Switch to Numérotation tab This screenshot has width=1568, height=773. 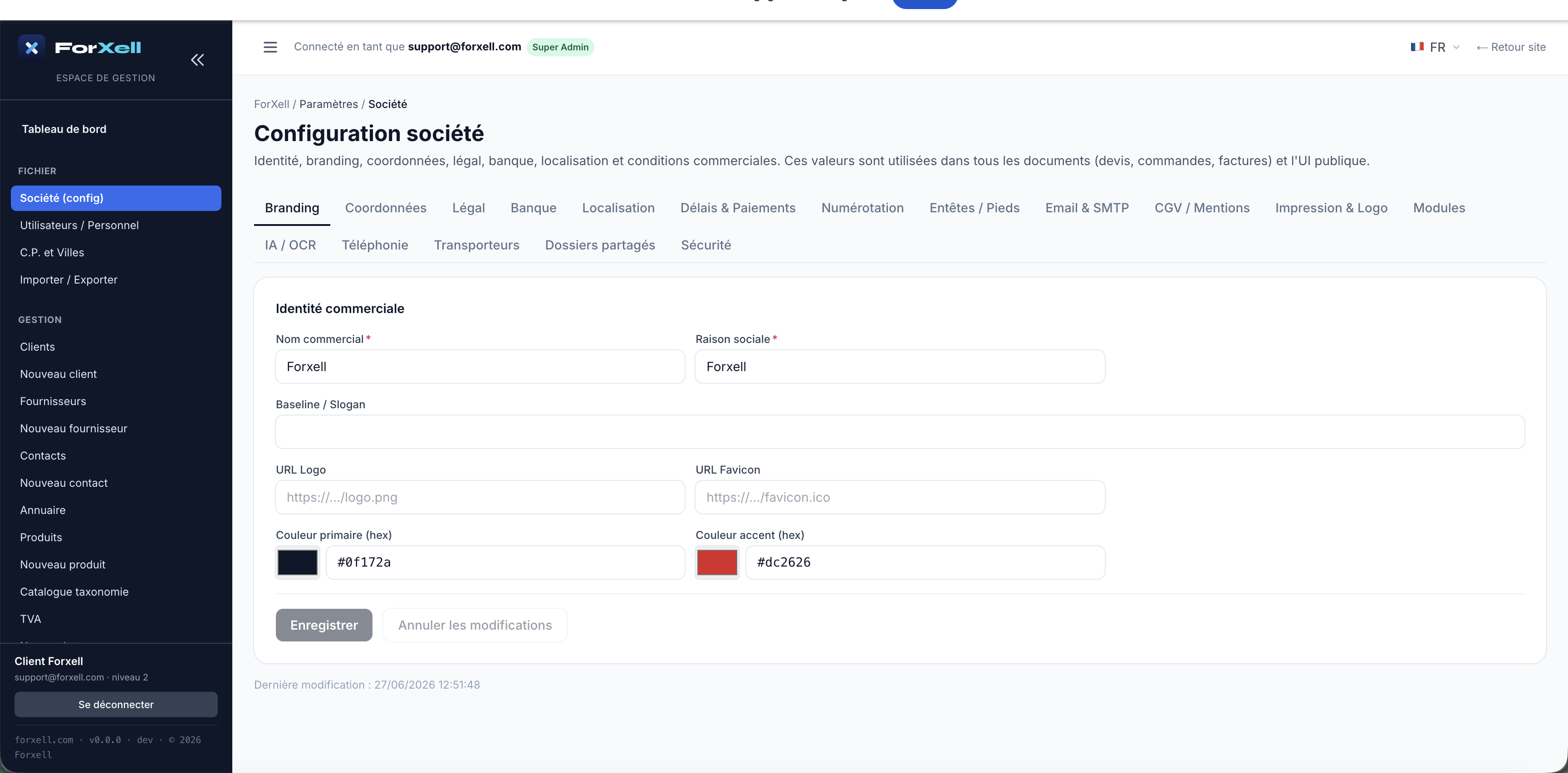[x=862, y=208]
